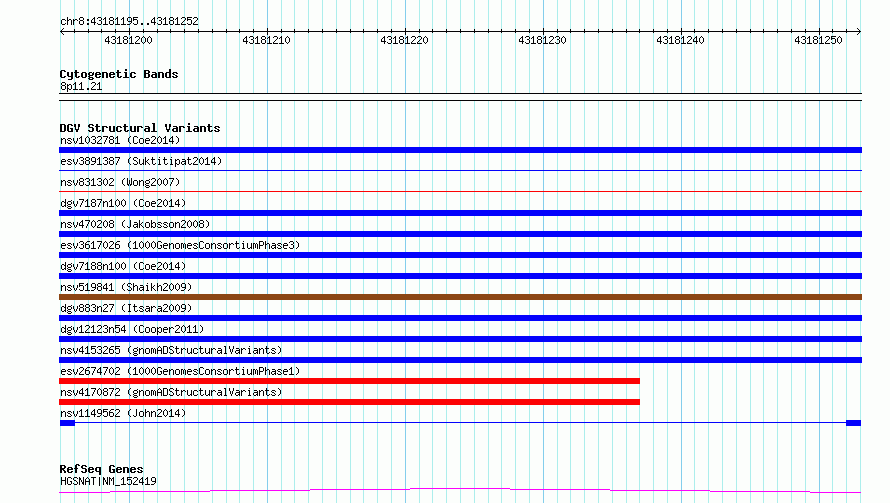
Task: Click the magenta HGSNAT gene feature line
Action: (460, 490)
